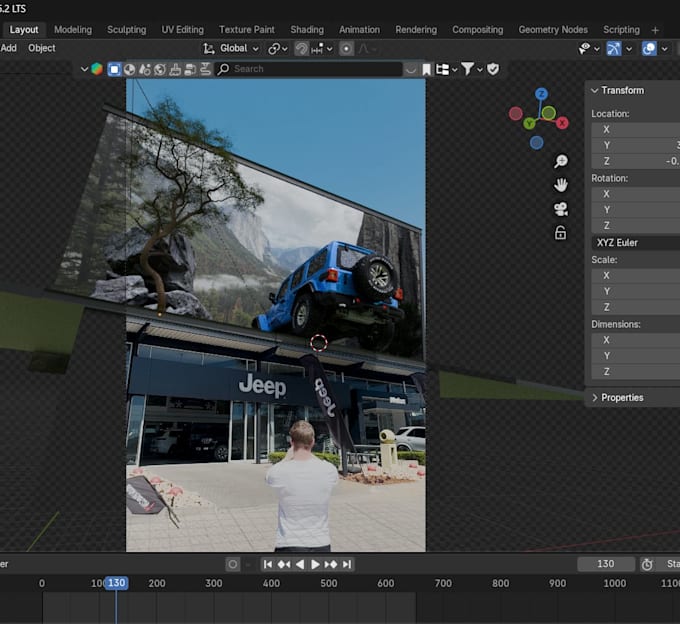This screenshot has width=680, height=624.
Task: Click the clock icon next to frame field
Action: 647,564
